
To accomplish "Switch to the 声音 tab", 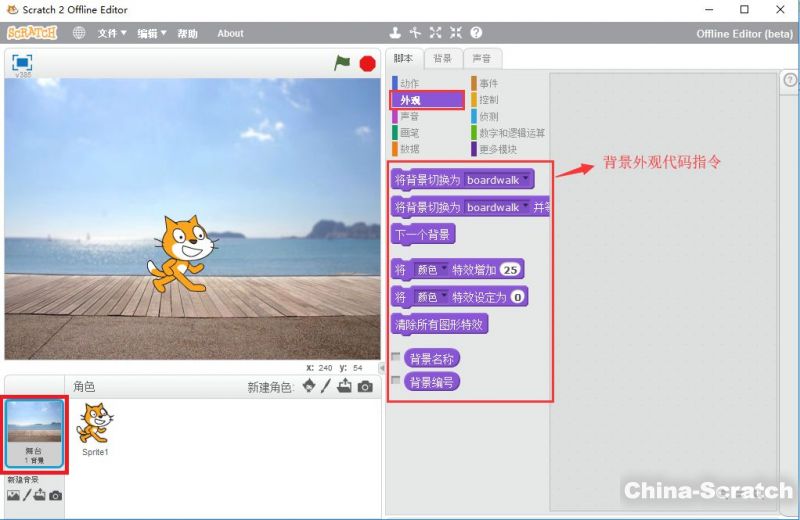I will point(482,58).
